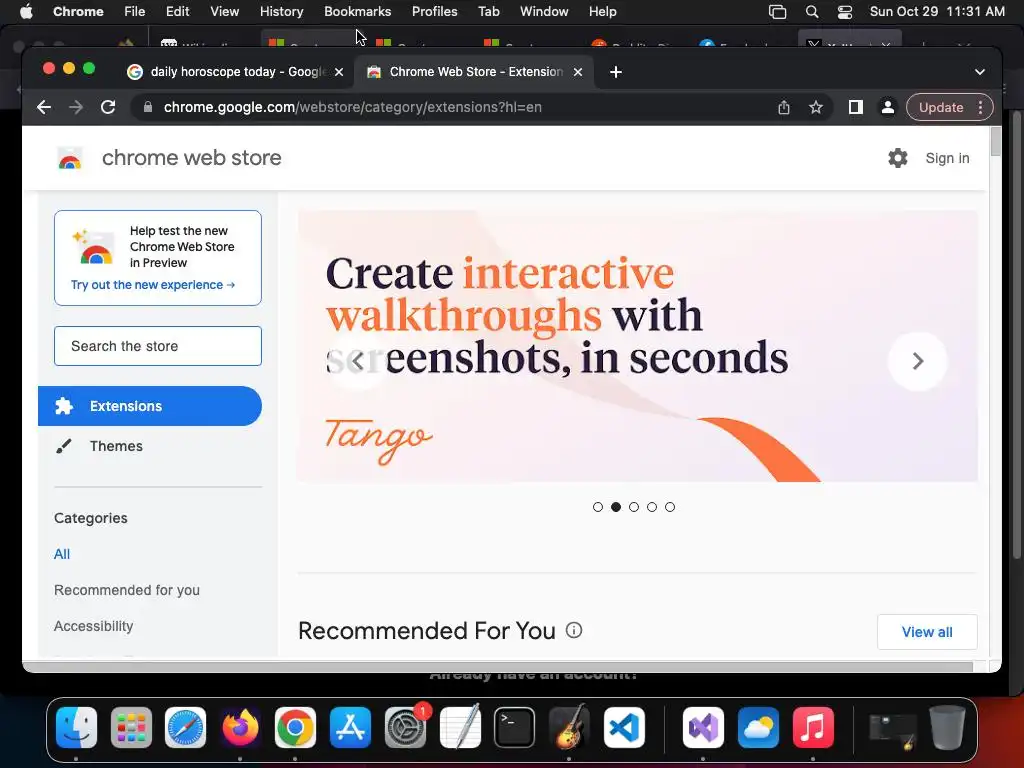Open the web store settings gear
The width and height of the screenshot is (1024, 768).
coord(898,158)
